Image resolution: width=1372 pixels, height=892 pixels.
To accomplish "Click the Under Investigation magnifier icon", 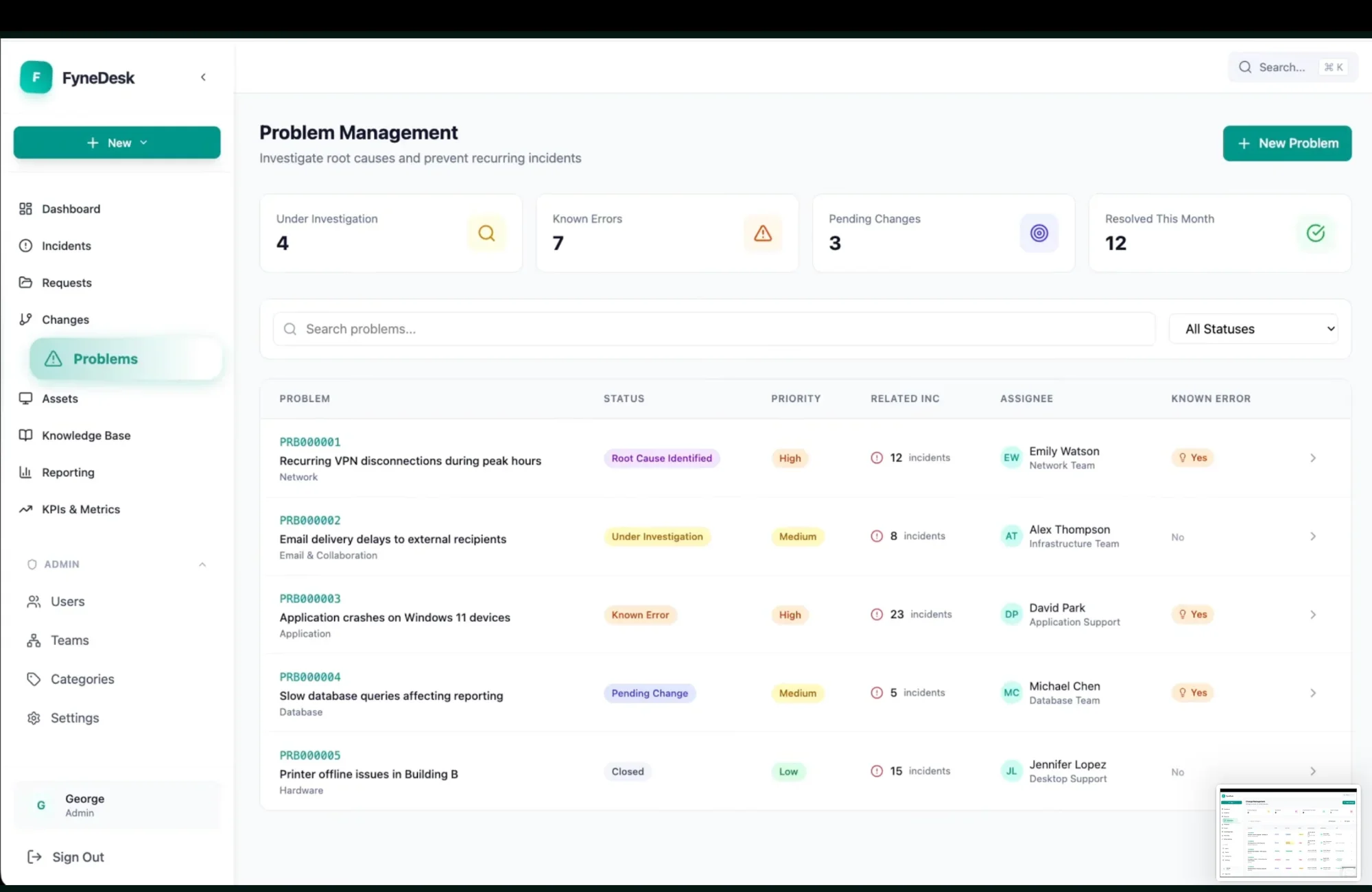I will pos(486,233).
